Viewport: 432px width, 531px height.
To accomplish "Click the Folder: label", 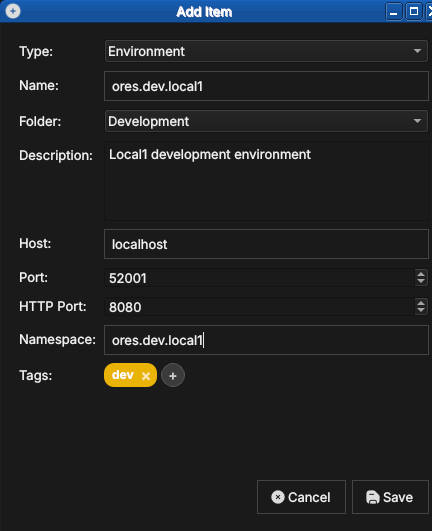I will click(x=40, y=121).
